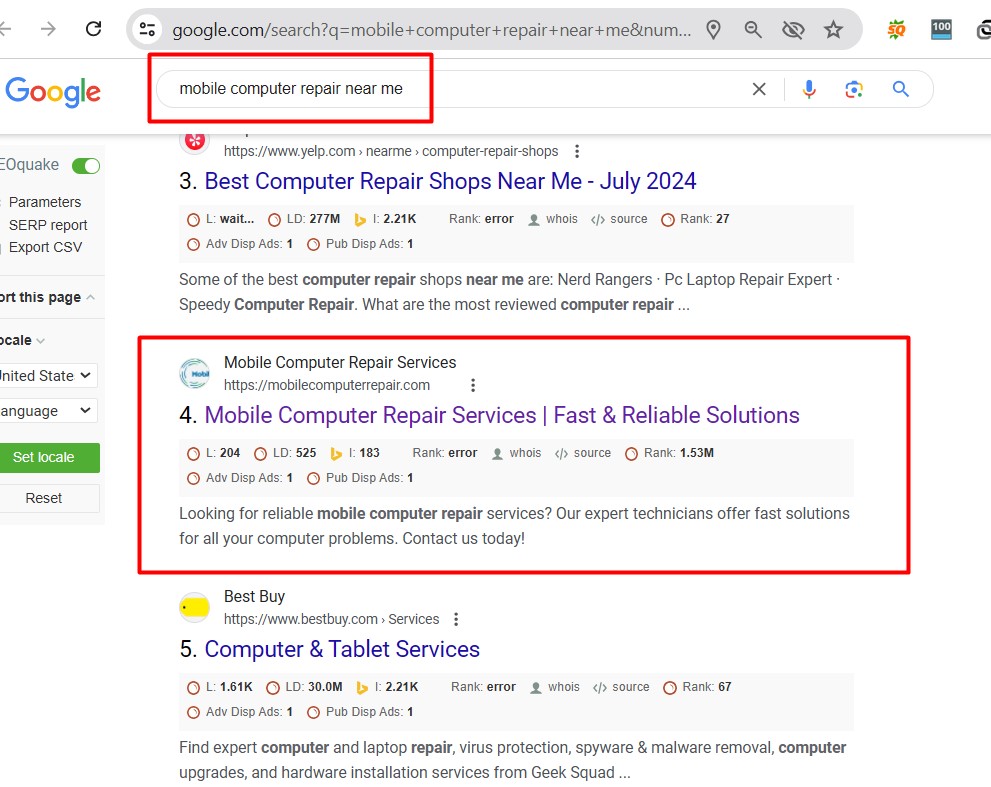The height and width of the screenshot is (787, 991).
Task: Open SEOquake Parameters
Action: tap(45, 202)
